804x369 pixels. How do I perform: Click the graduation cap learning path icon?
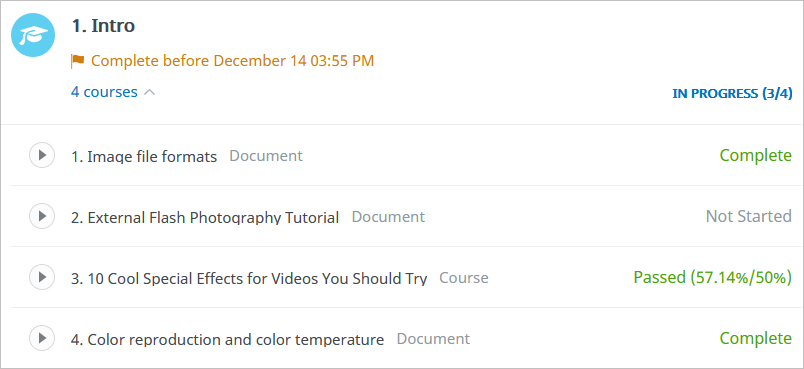pos(33,35)
